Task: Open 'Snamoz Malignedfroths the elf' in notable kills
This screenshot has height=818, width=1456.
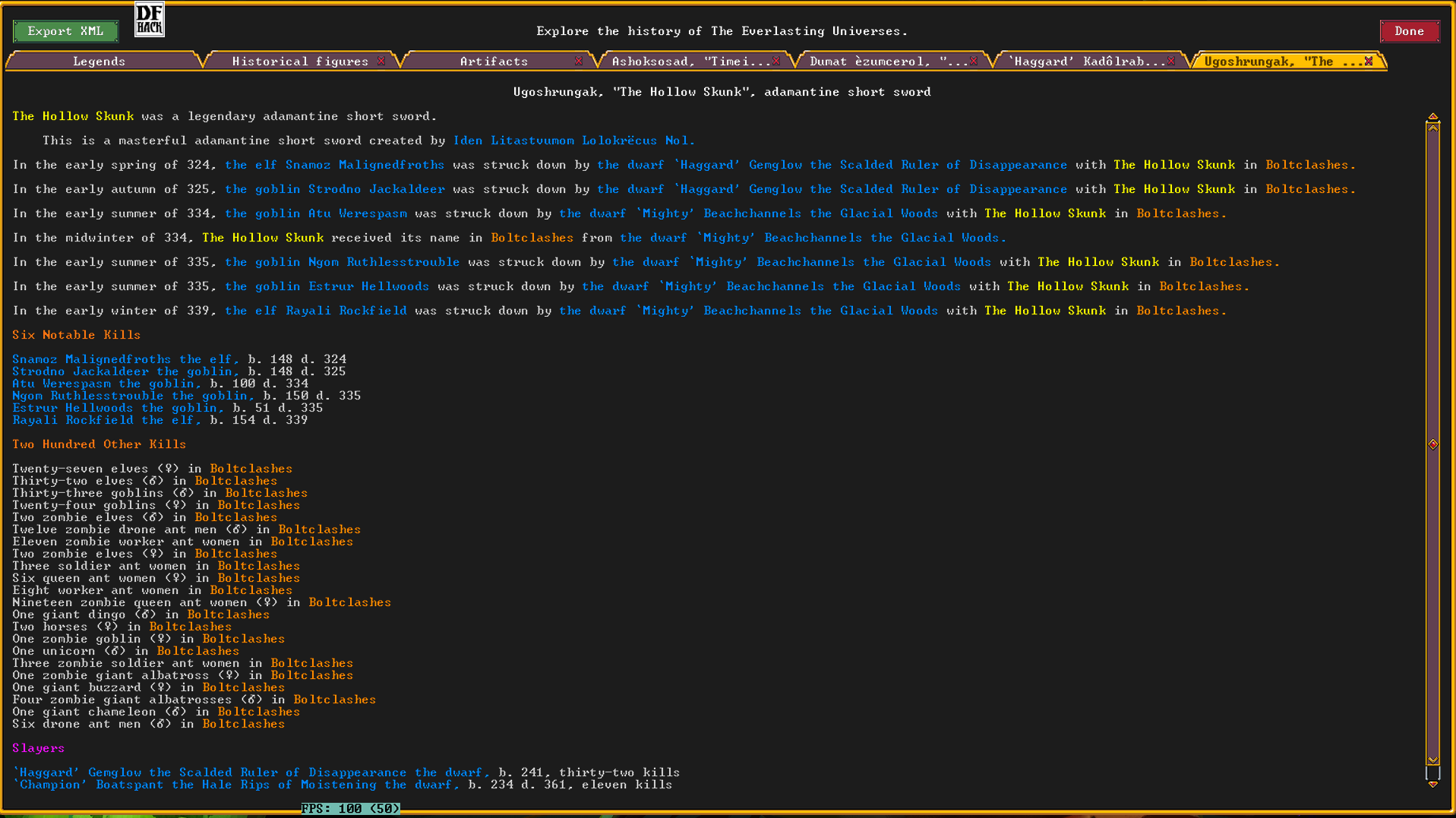Action: point(126,359)
